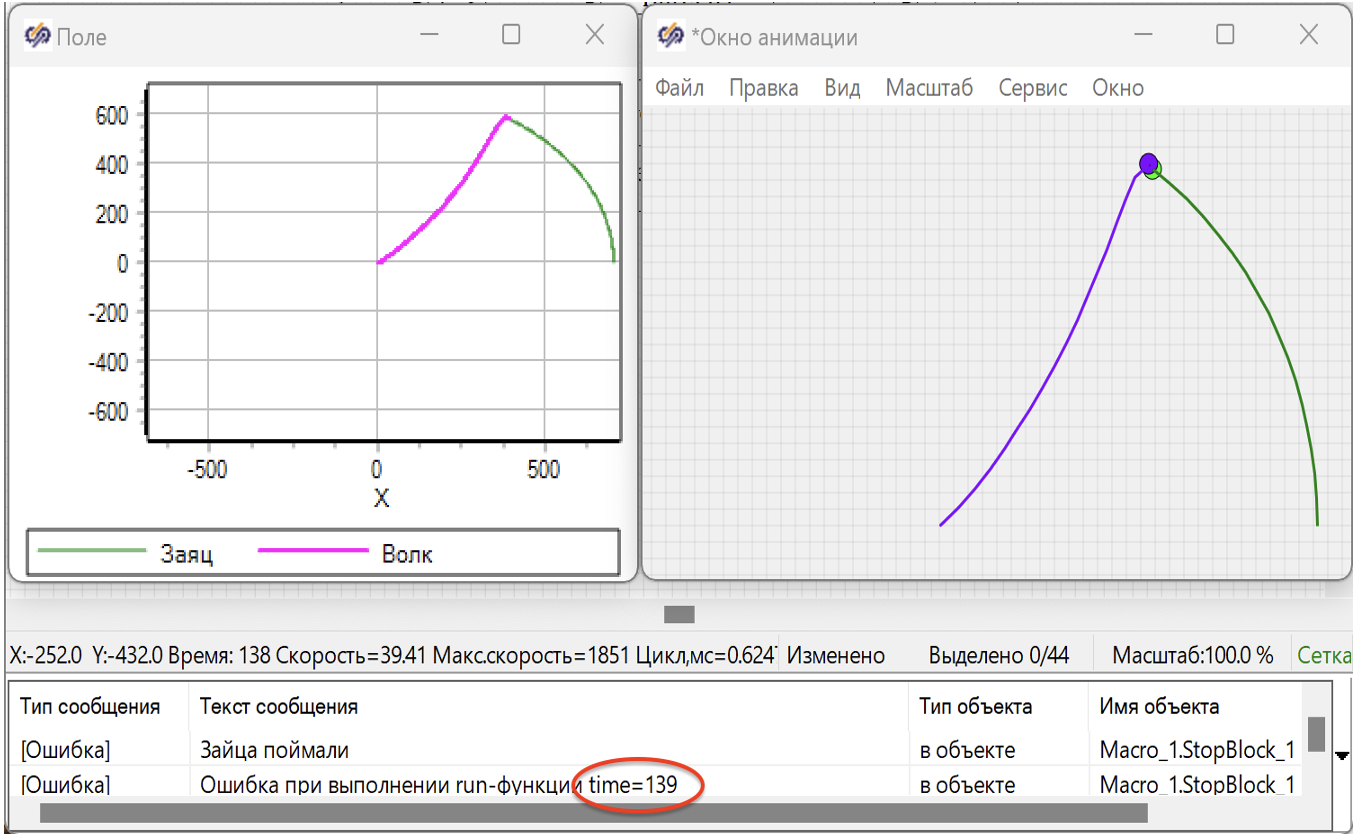1358x838 pixels.
Task: Click the Поле window title text
Action: click(x=82, y=38)
